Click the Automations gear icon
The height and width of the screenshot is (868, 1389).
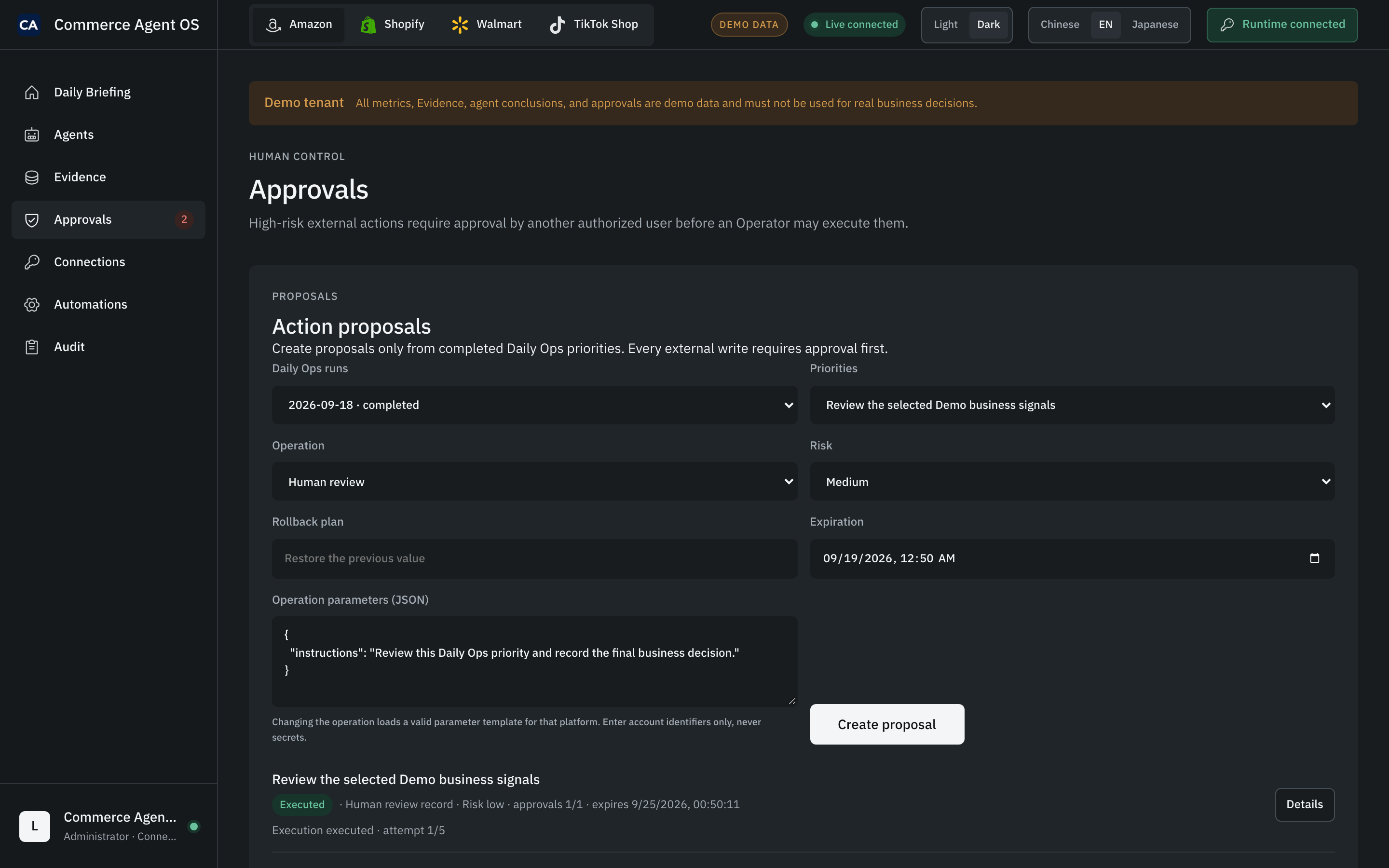coord(31,305)
